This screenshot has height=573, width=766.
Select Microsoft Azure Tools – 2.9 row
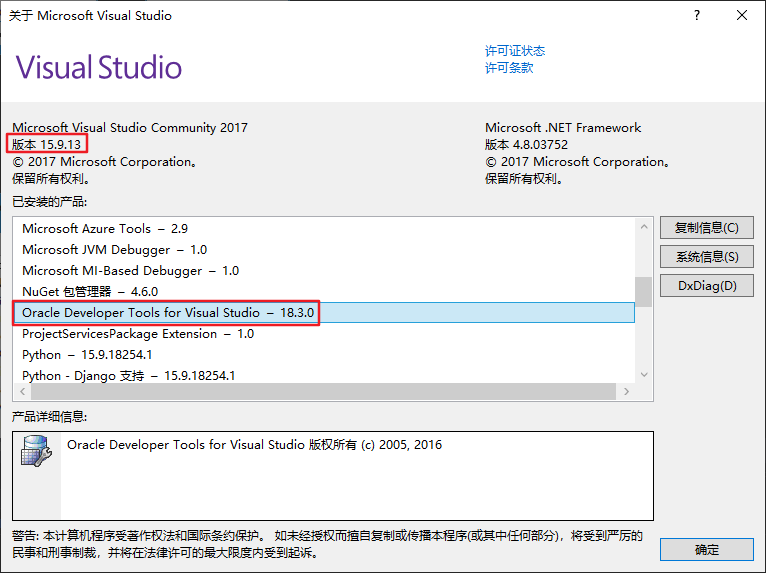324,229
